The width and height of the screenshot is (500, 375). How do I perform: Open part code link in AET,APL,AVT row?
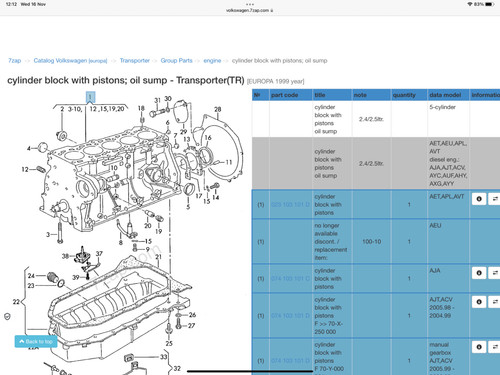(x=290, y=204)
